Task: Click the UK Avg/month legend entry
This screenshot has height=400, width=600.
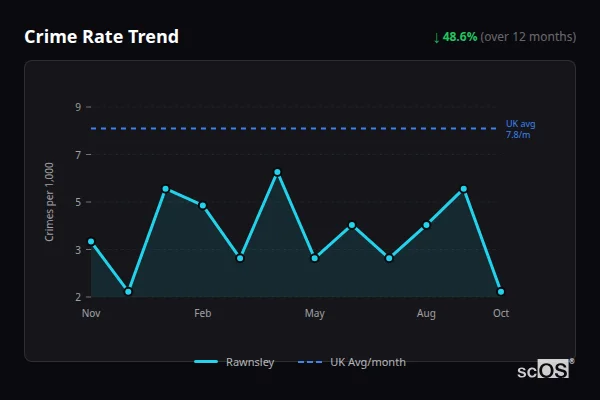Action: [x=352, y=362]
